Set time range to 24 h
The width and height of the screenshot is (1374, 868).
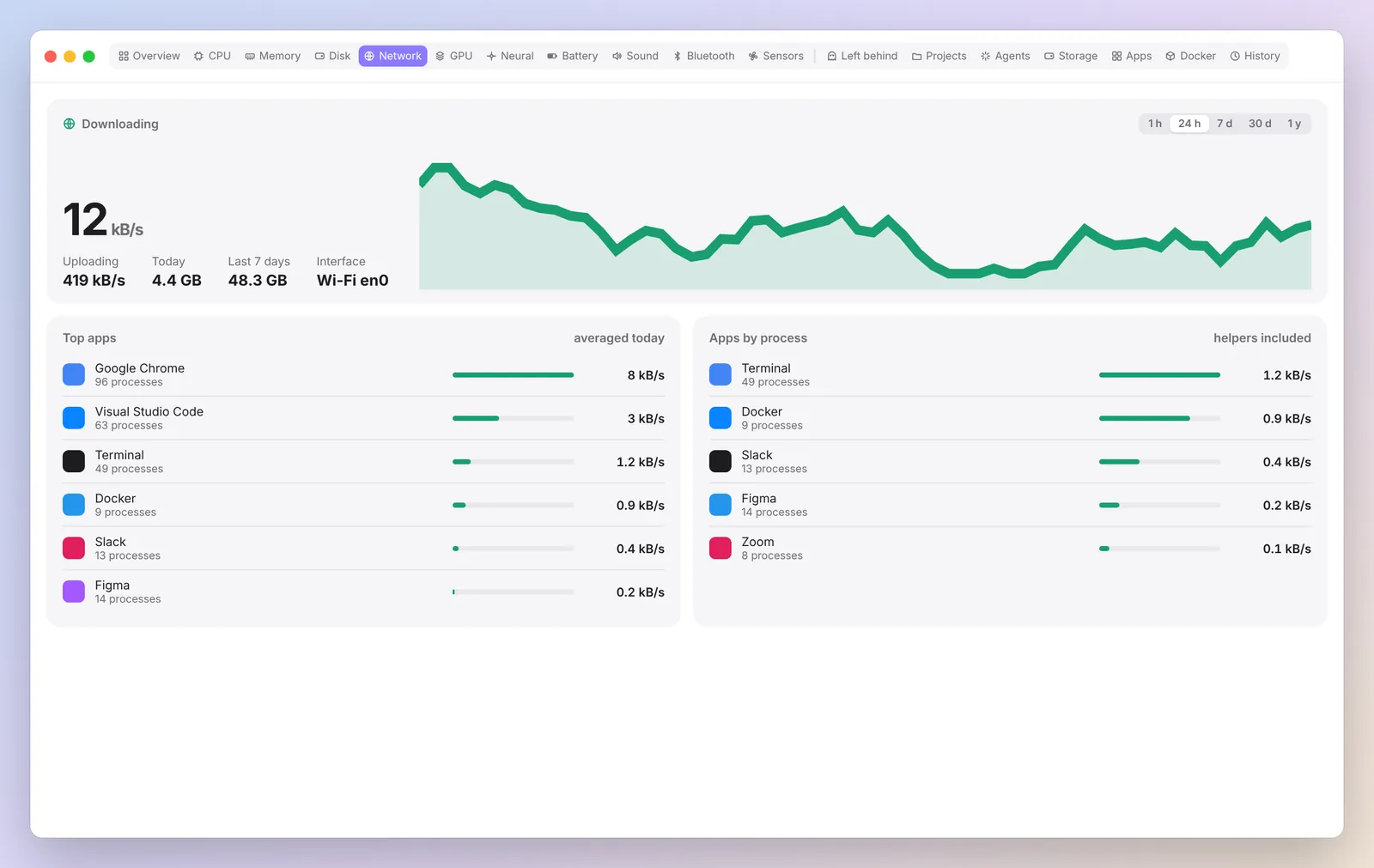tap(1189, 124)
